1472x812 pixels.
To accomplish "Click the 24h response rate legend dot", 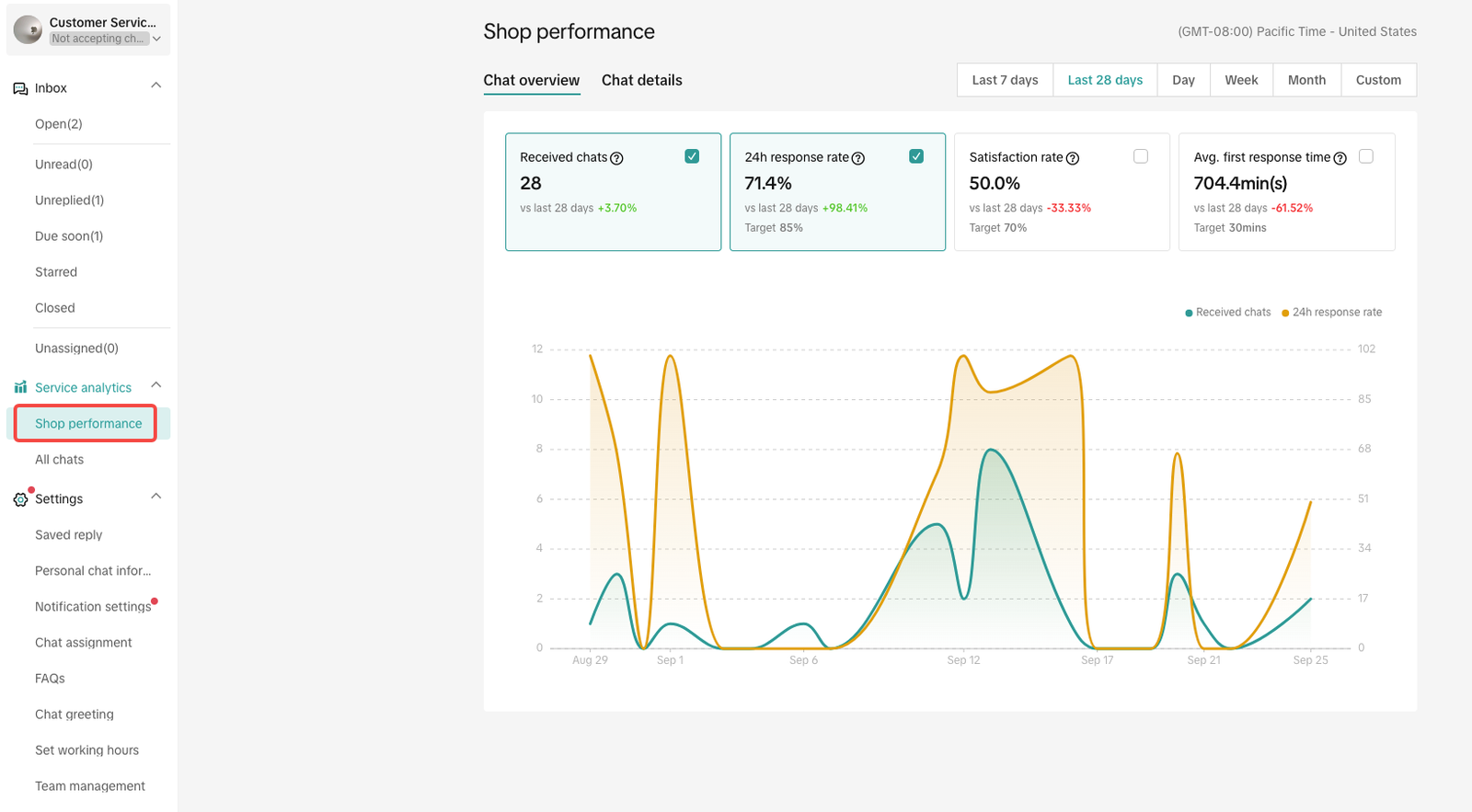I will tap(1285, 313).
